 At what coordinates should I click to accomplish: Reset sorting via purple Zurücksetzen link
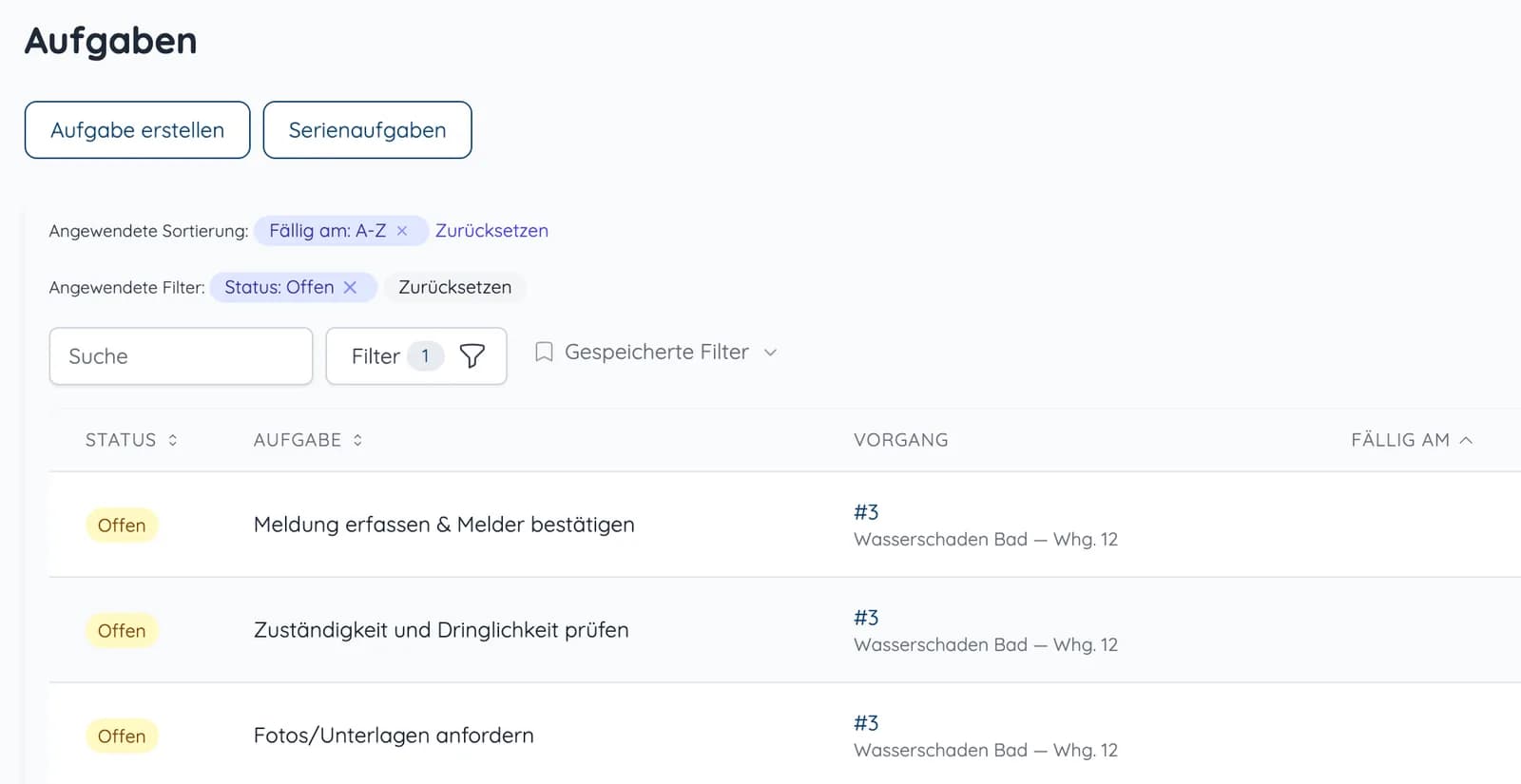click(x=491, y=231)
